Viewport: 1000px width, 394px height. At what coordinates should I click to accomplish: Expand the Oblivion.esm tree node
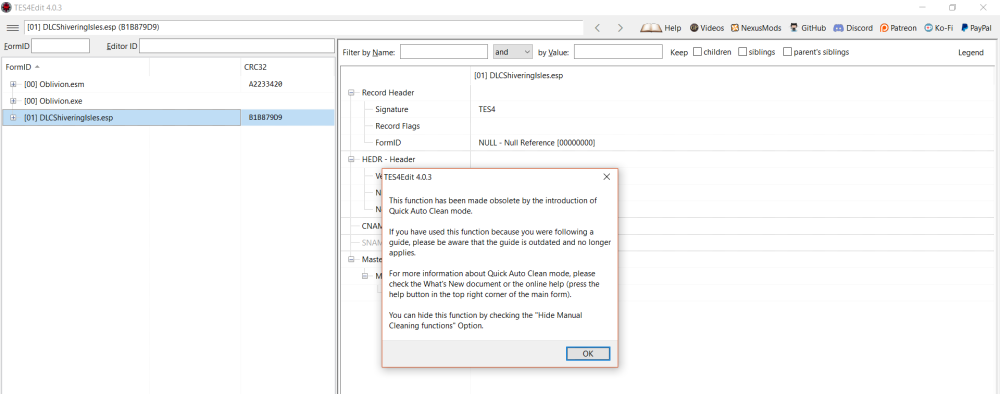[13, 84]
